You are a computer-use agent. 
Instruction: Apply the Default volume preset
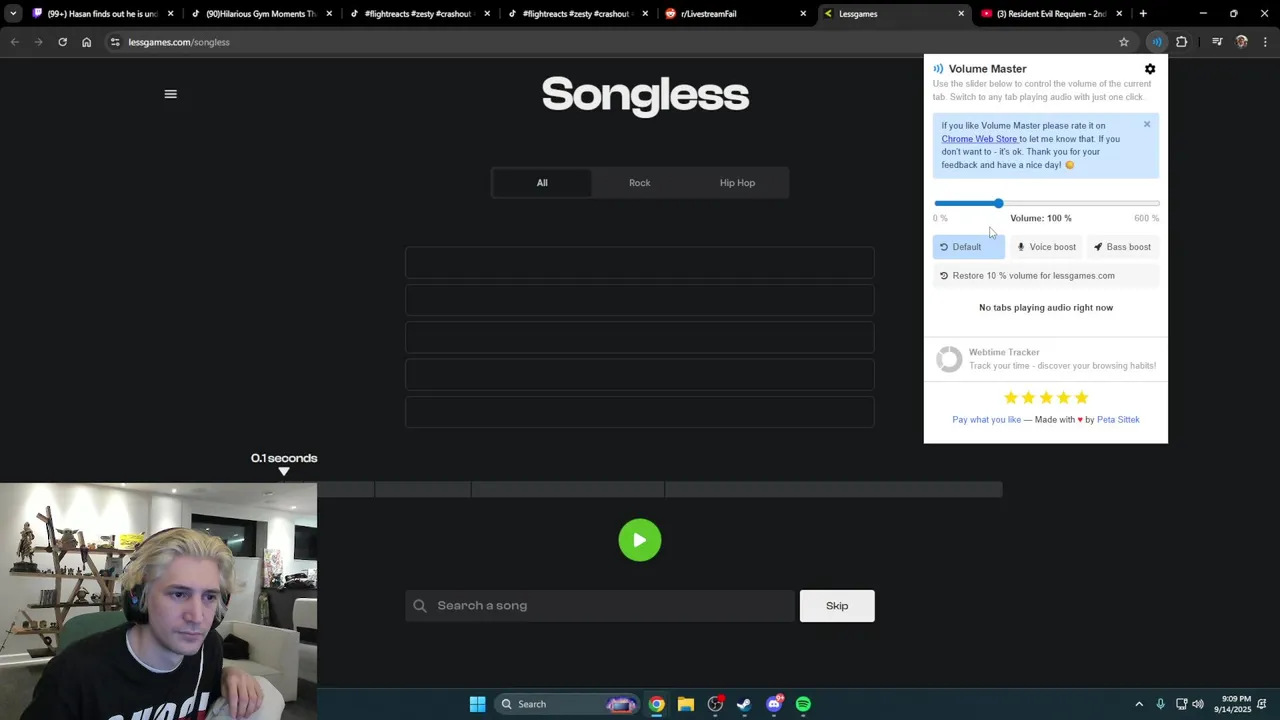(x=968, y=247)
